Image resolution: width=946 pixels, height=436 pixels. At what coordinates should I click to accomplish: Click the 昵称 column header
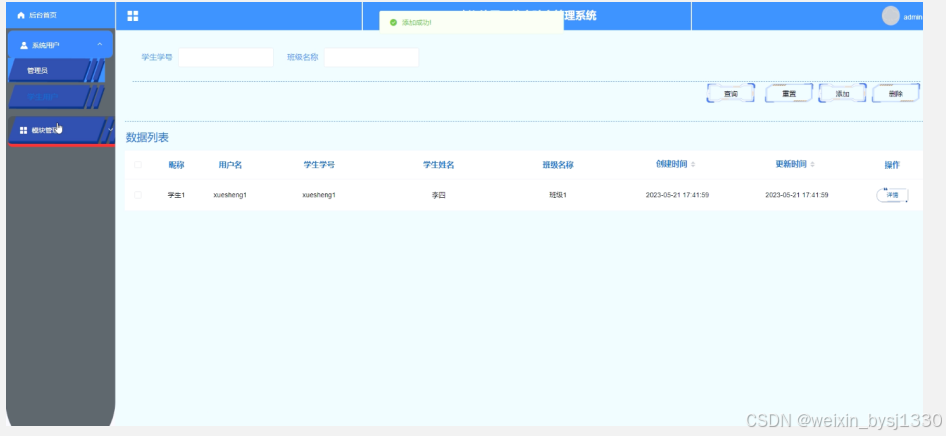coord(176,165)
